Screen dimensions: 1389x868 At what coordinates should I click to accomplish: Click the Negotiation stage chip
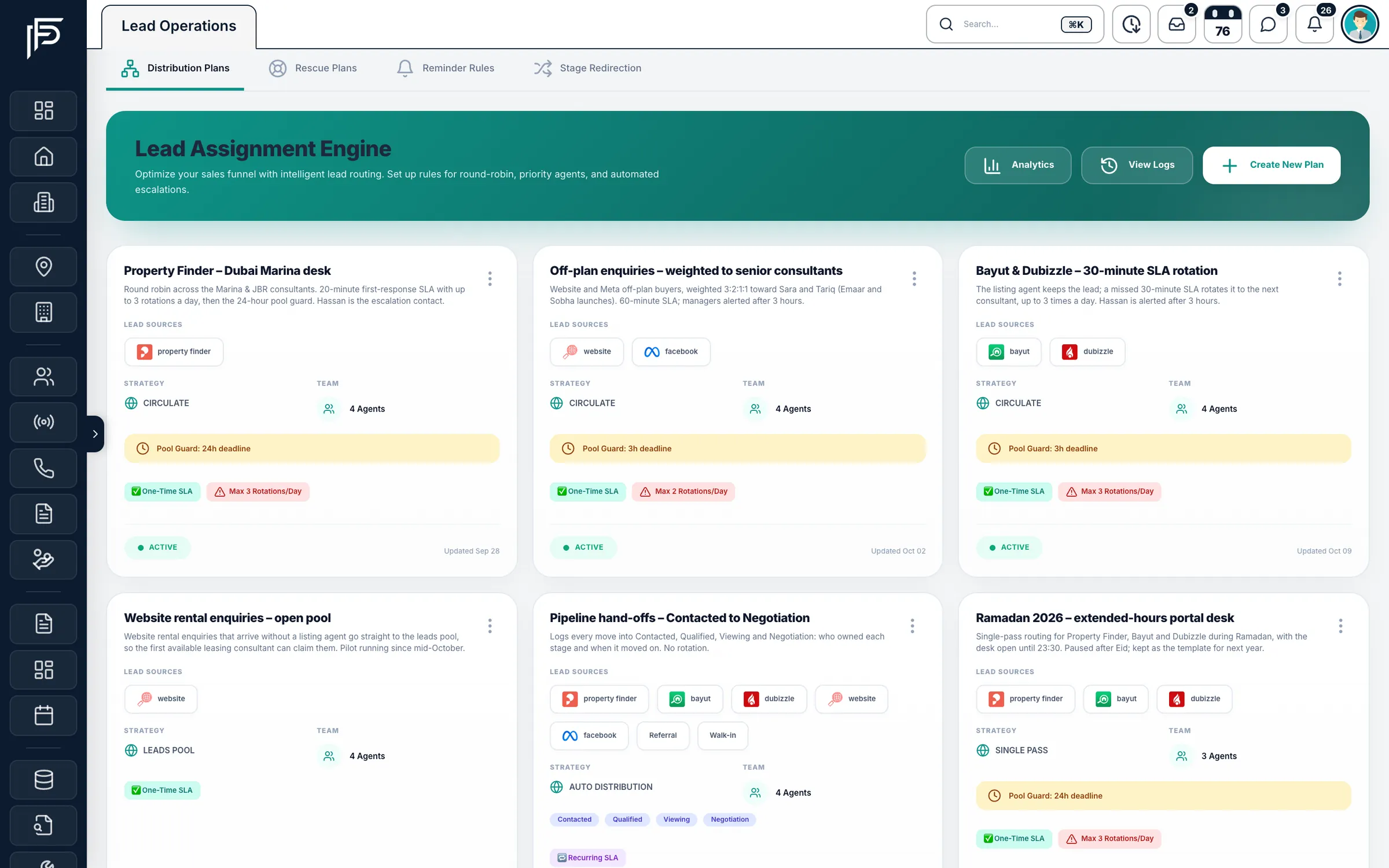730,819
